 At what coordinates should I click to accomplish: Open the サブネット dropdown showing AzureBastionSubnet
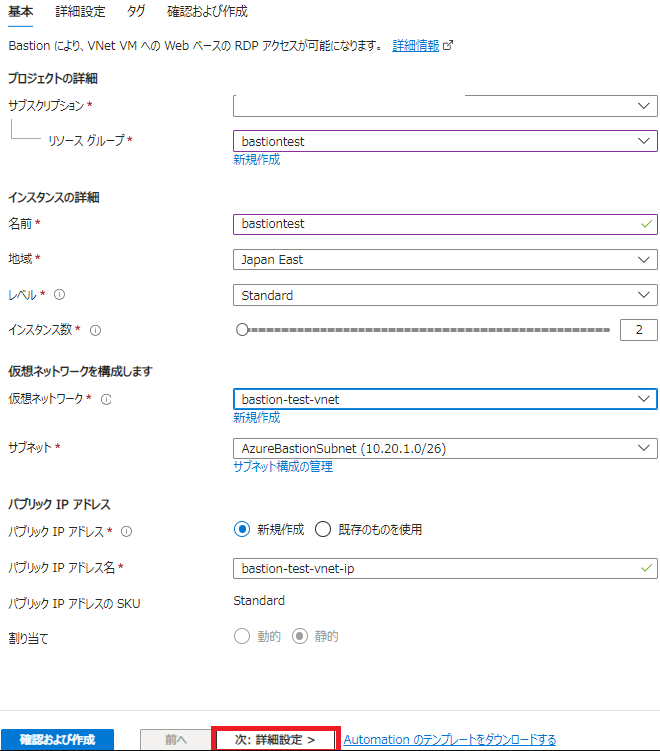[x=445, y=448]
